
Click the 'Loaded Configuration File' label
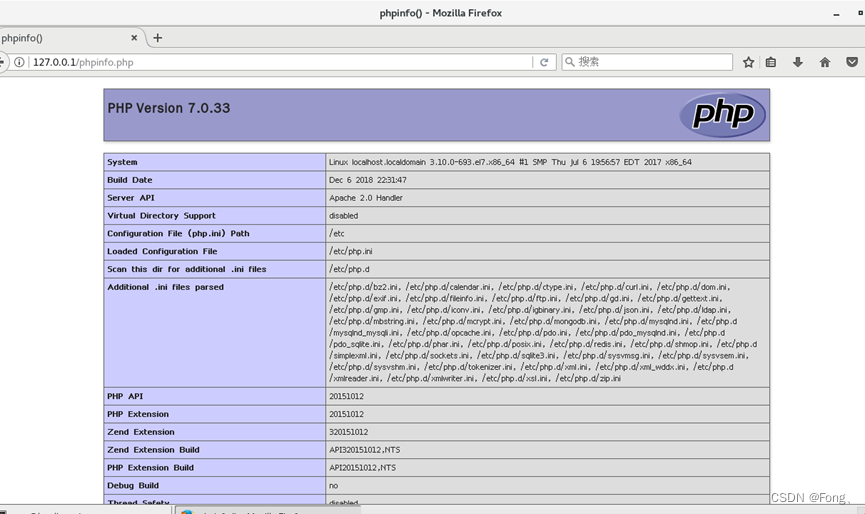162,251
